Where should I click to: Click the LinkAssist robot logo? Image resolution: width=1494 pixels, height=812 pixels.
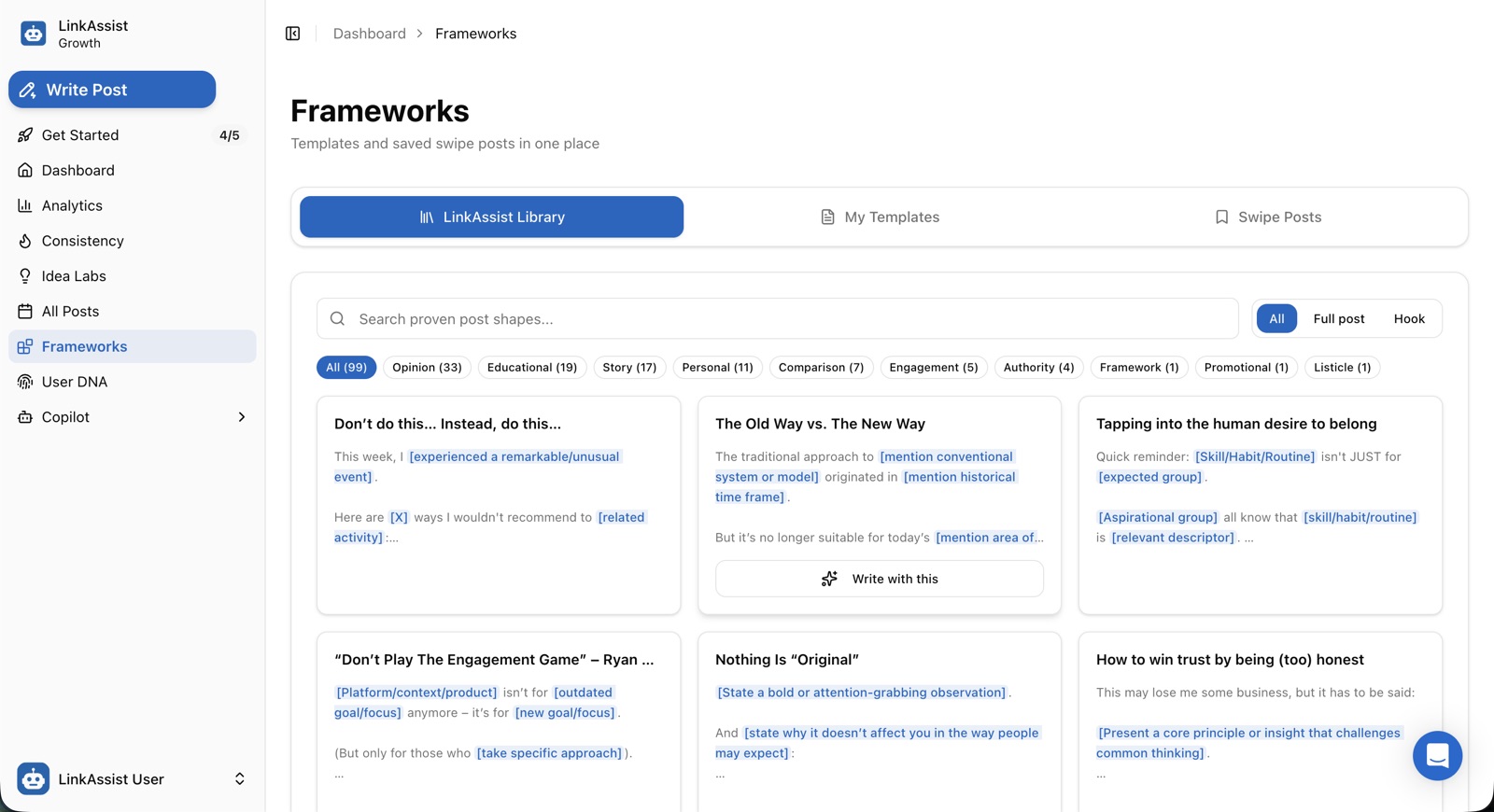[34, 34]
